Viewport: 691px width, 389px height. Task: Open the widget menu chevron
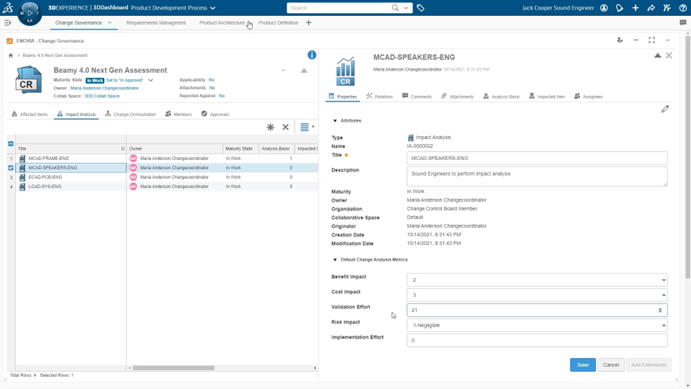pos(668,40)
